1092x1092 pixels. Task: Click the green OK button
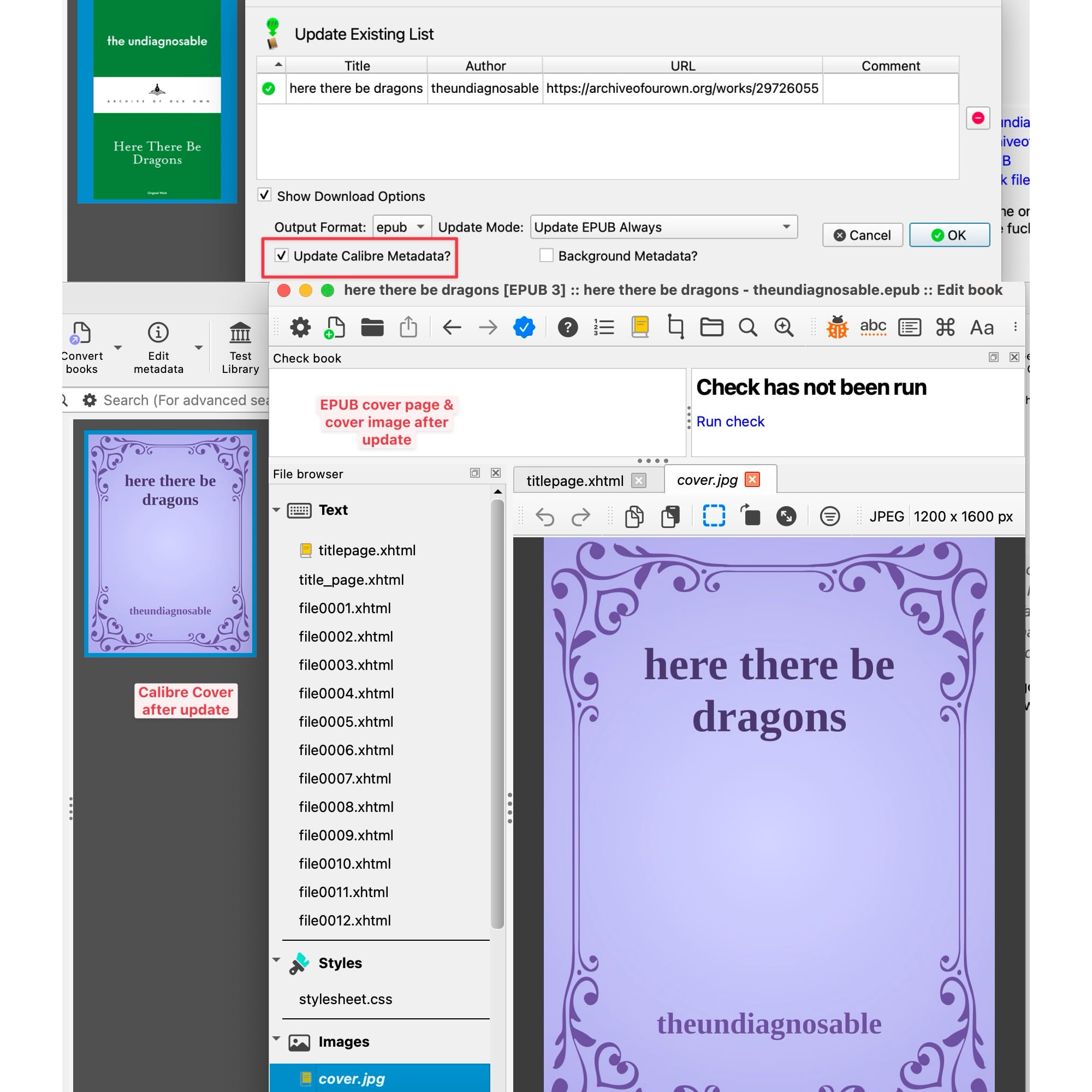[949, 235]
